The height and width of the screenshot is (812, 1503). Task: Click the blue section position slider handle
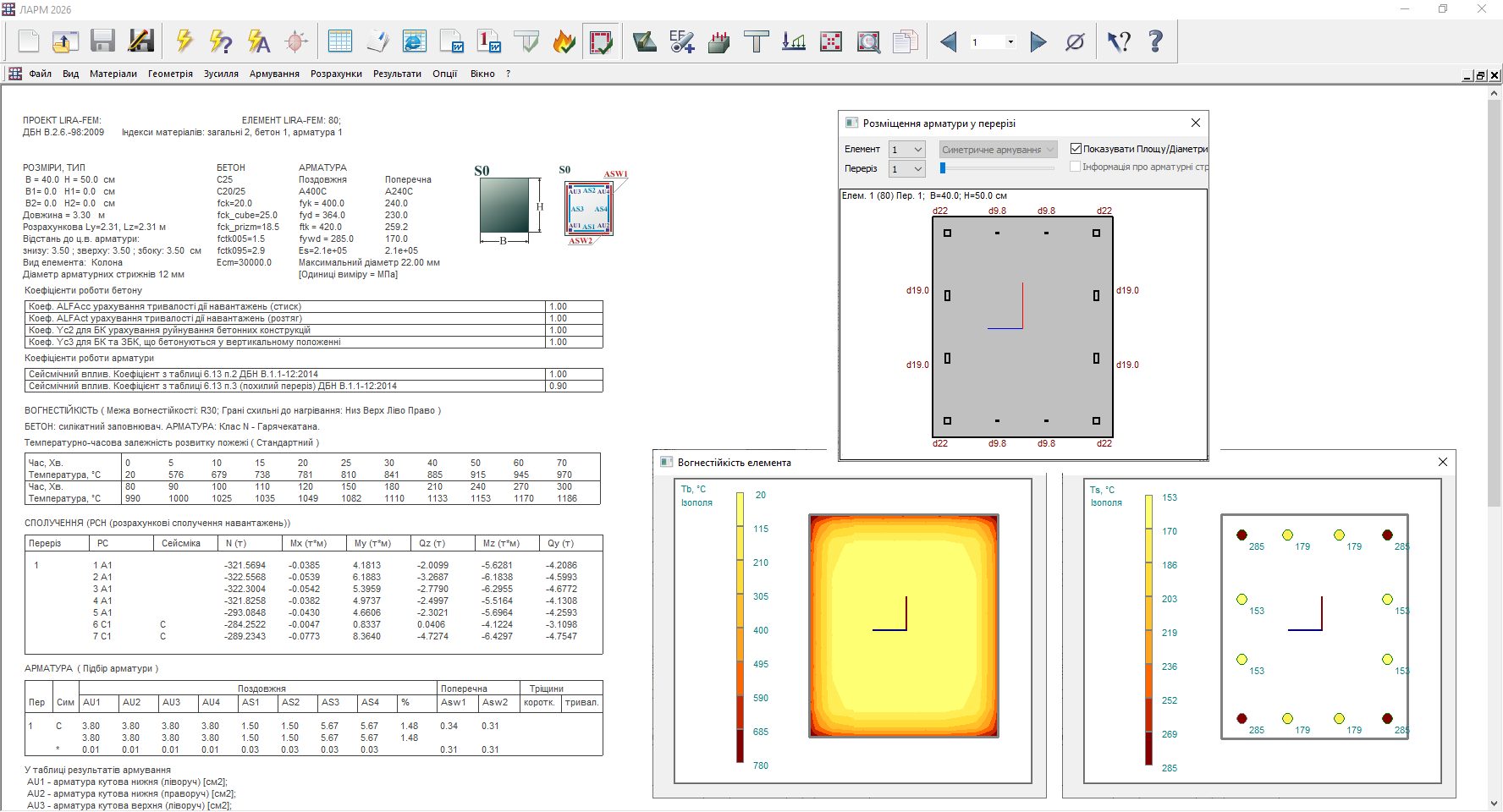coord(943,168)
